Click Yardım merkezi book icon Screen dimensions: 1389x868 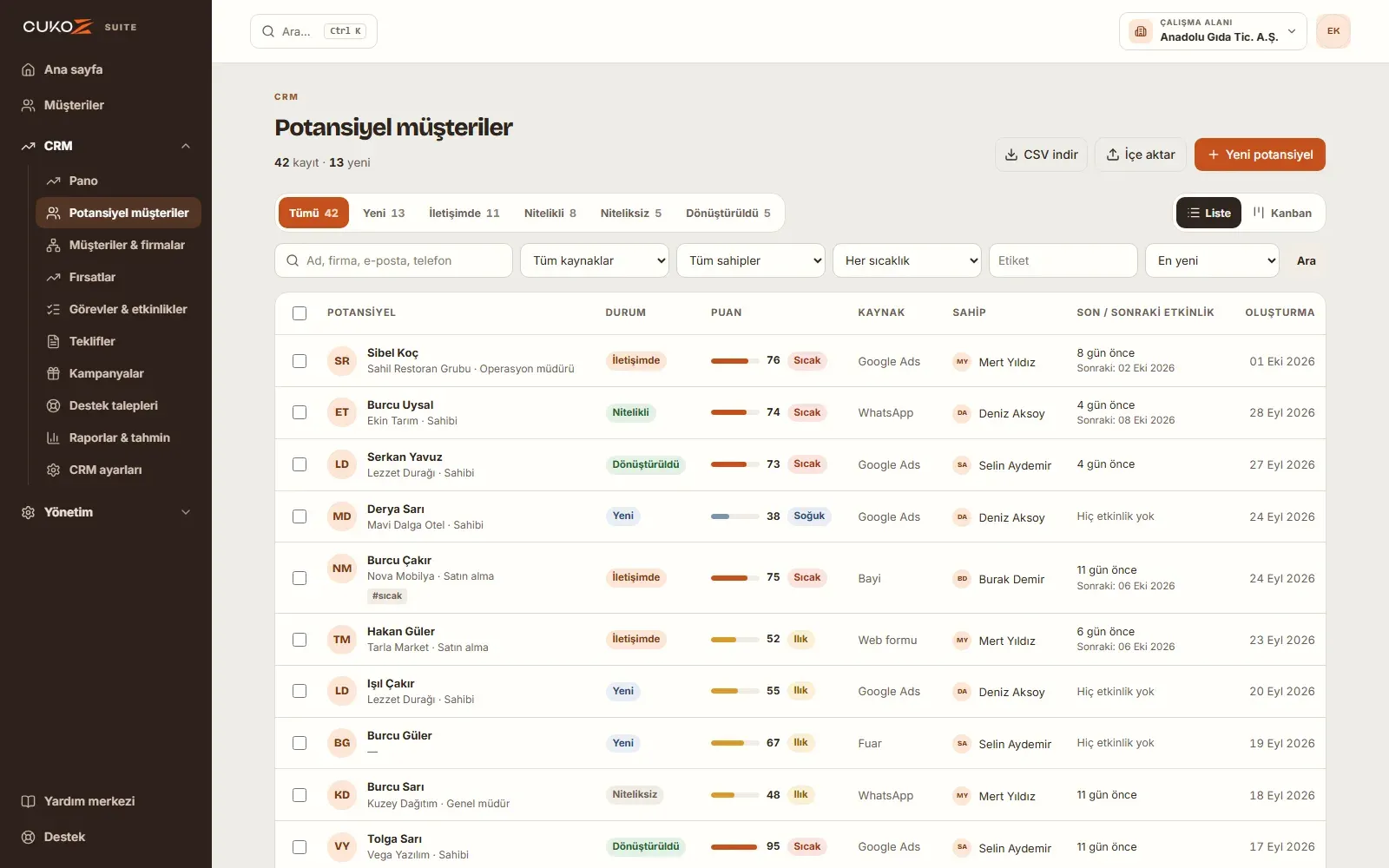tap(28, 801)
